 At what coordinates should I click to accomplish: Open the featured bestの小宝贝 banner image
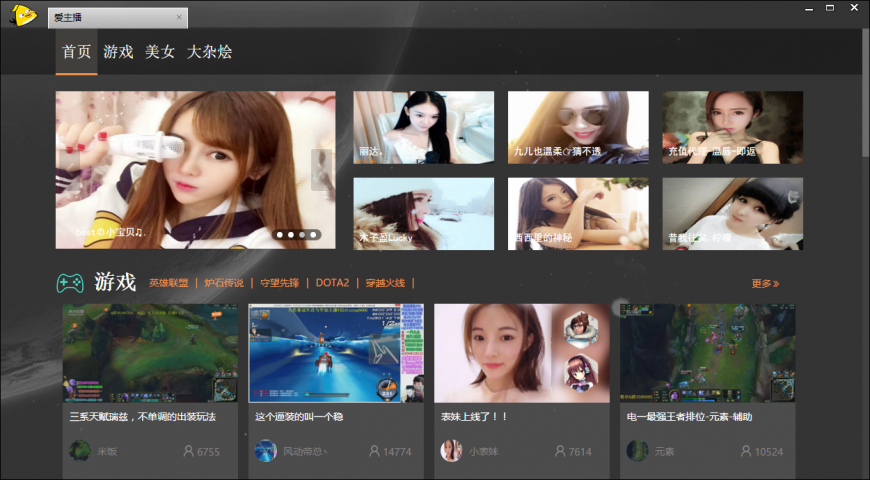coord(195,170)
